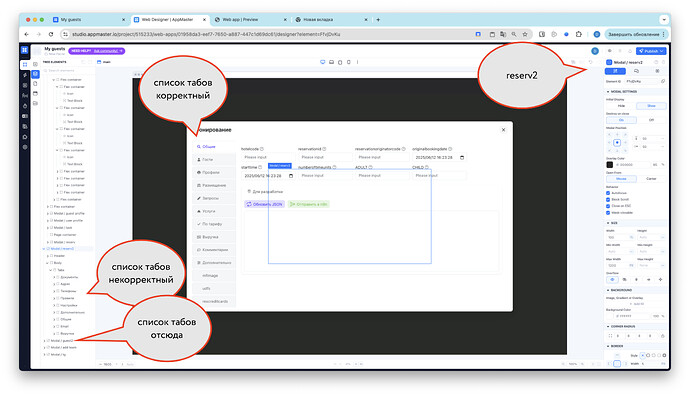Toggle the Autofocus checkbox
Screen dimensions: 690x396
(x=608, y=193)
